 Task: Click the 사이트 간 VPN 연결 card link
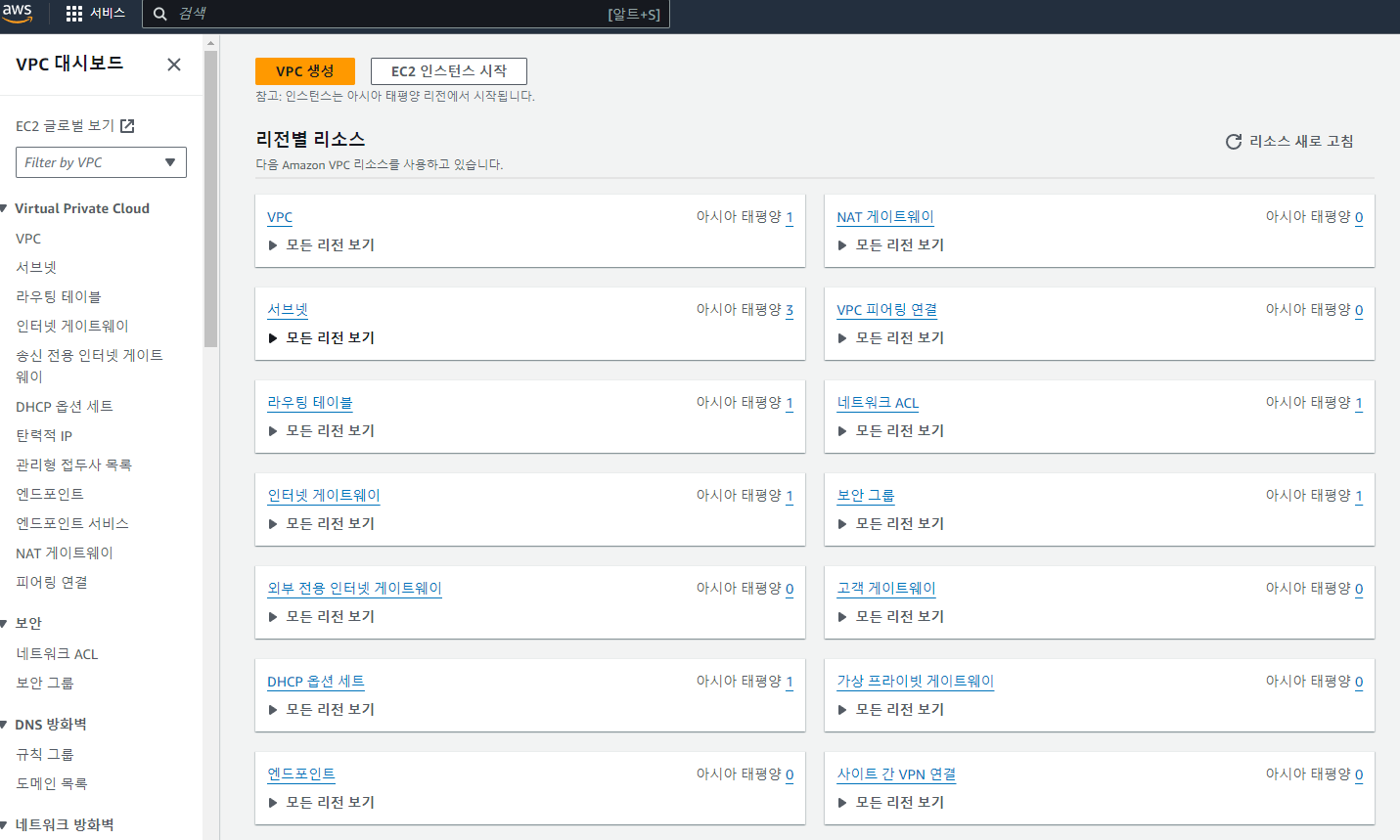[x=896, y=774]
